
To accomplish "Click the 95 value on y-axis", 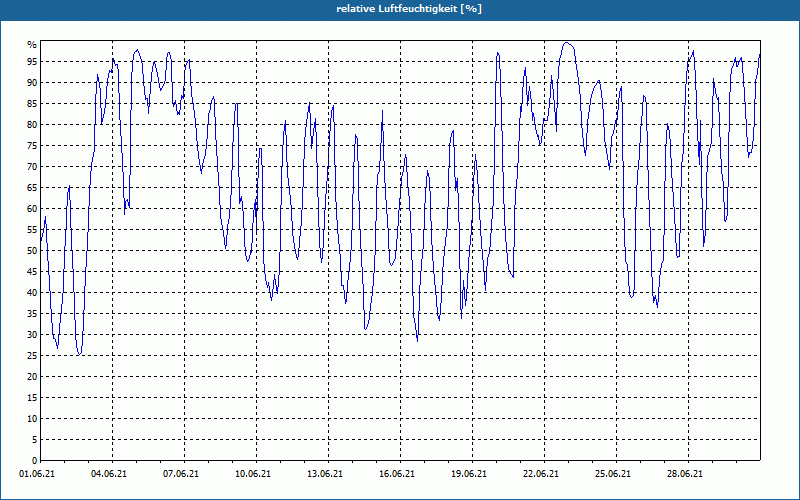I will [x=32, y=62].
